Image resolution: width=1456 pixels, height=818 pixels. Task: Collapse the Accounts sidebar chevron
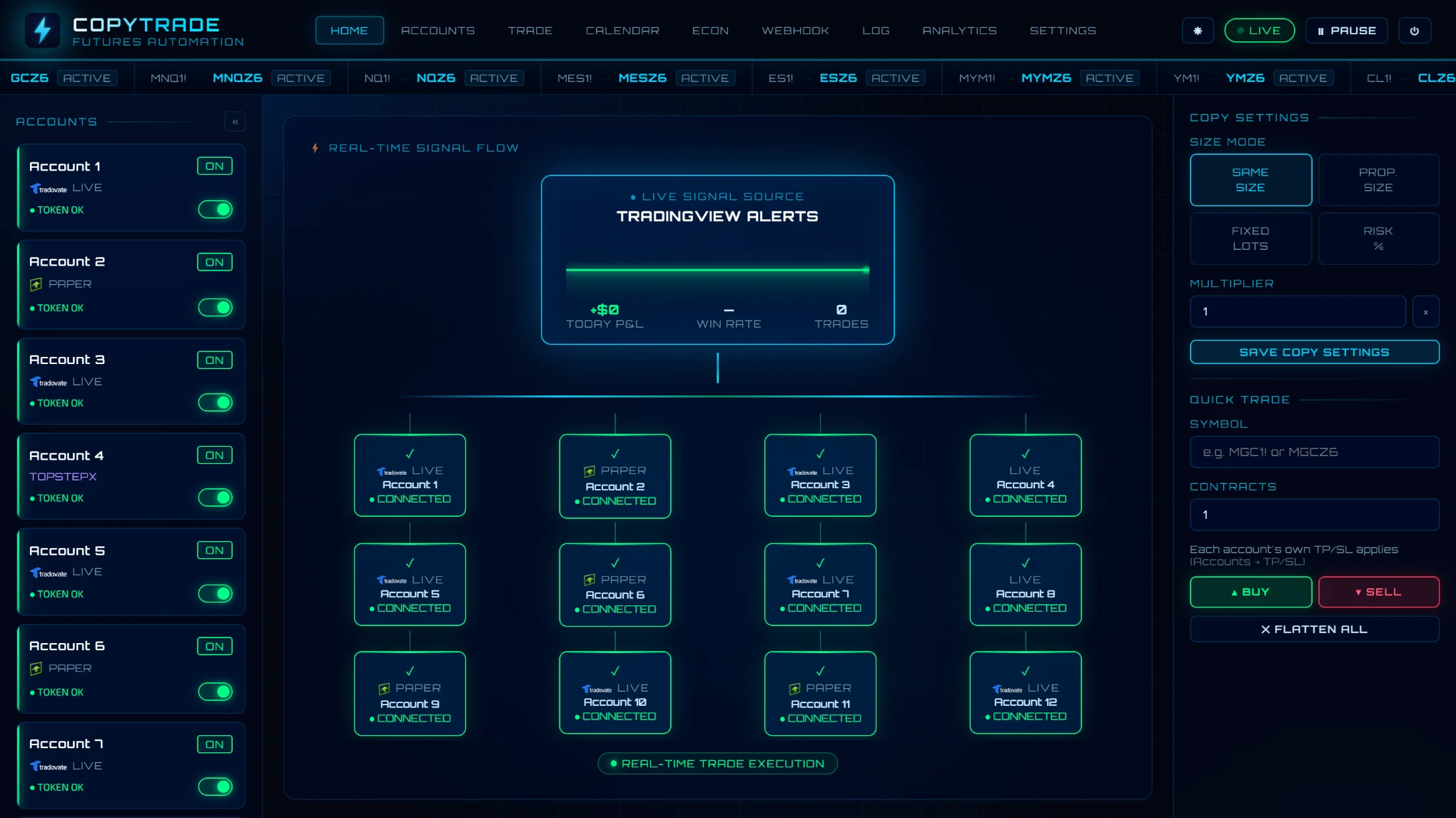point(235,121)
